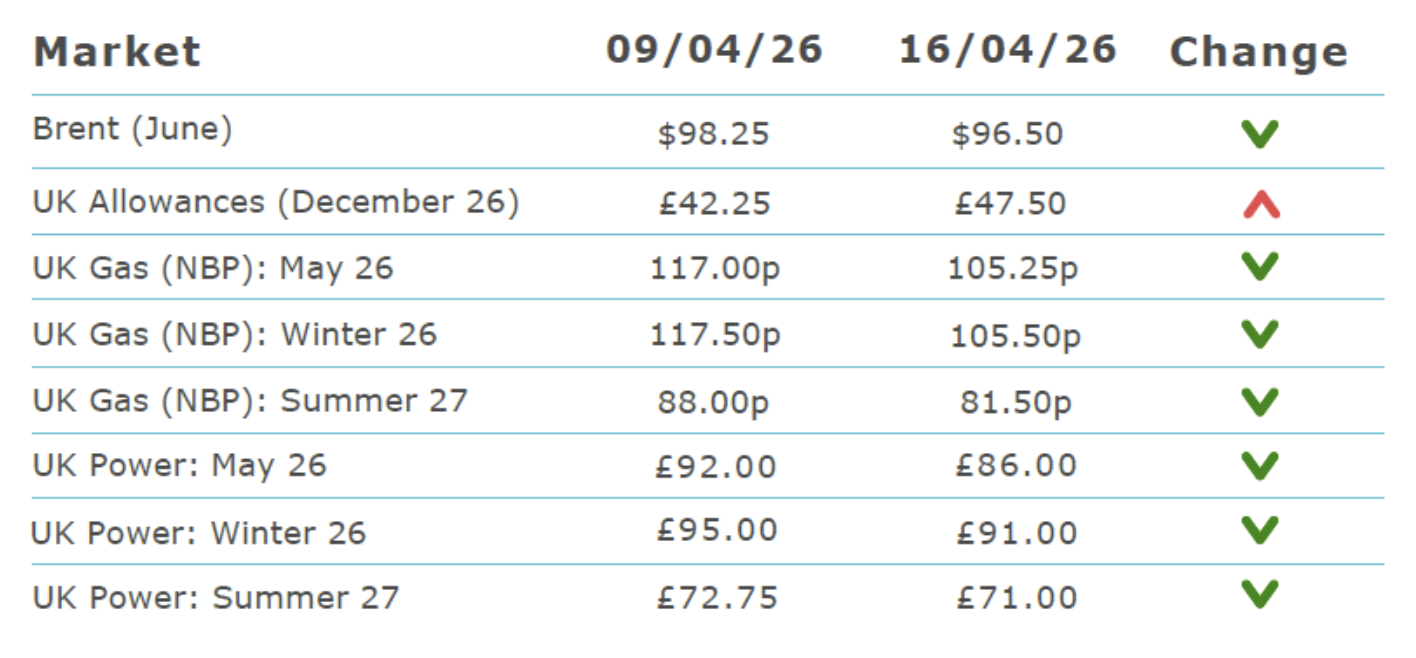Click the £47.50 UK Allowances price
This screenshot has width=1416, height=658.
pos(1010,203)
